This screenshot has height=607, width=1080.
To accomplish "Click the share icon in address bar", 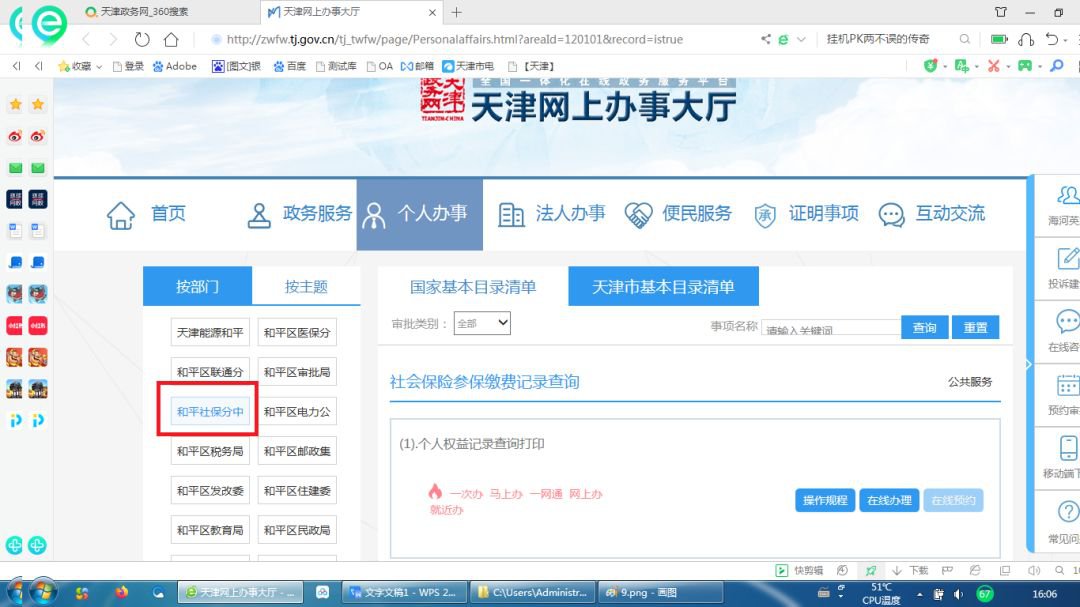I will tap(765, 39).
